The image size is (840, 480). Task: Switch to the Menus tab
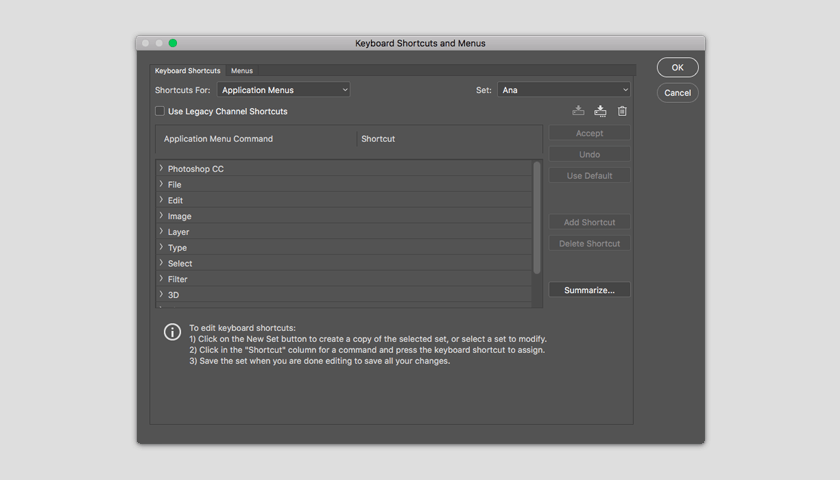[x=242, y=70]
